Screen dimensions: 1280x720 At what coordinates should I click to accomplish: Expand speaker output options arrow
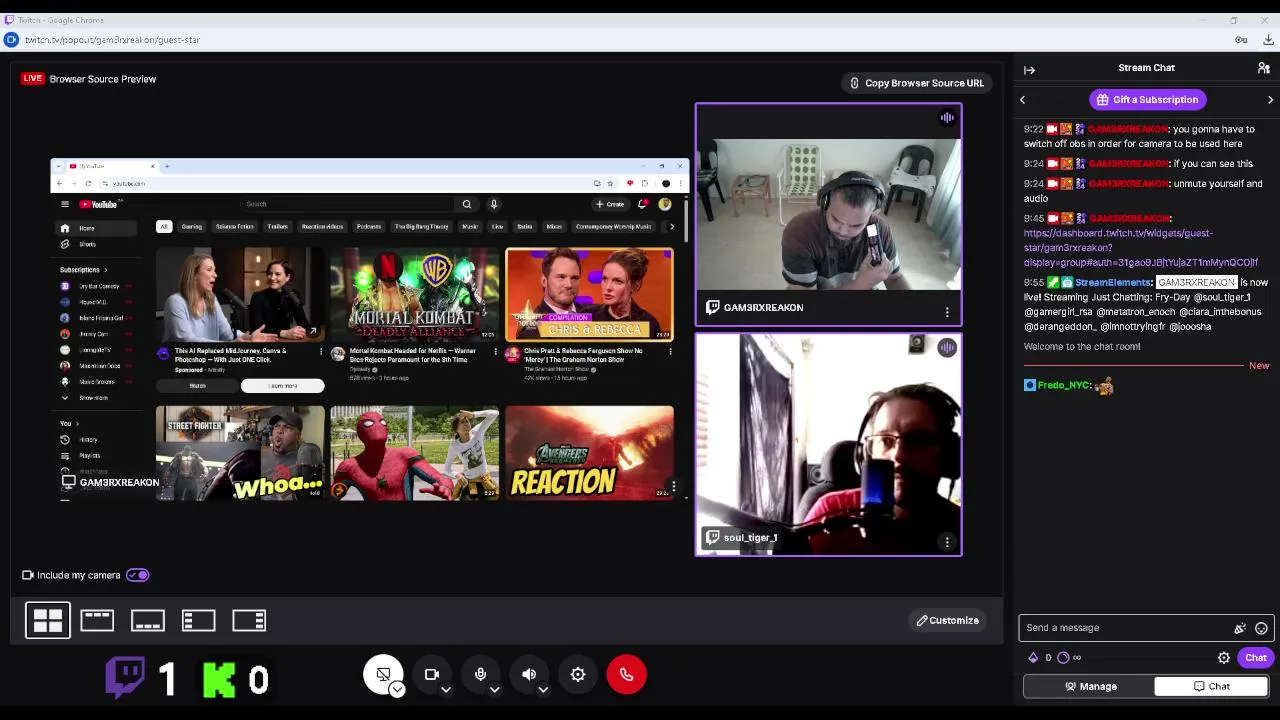(543, 689)
